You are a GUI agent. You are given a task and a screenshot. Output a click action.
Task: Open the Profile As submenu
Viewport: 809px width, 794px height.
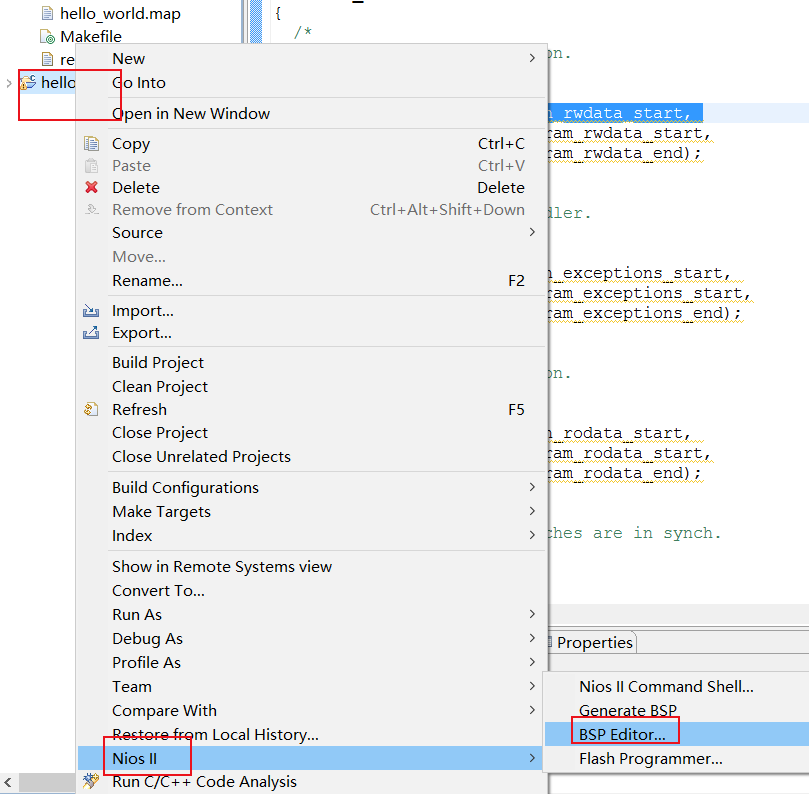(312, 662)
